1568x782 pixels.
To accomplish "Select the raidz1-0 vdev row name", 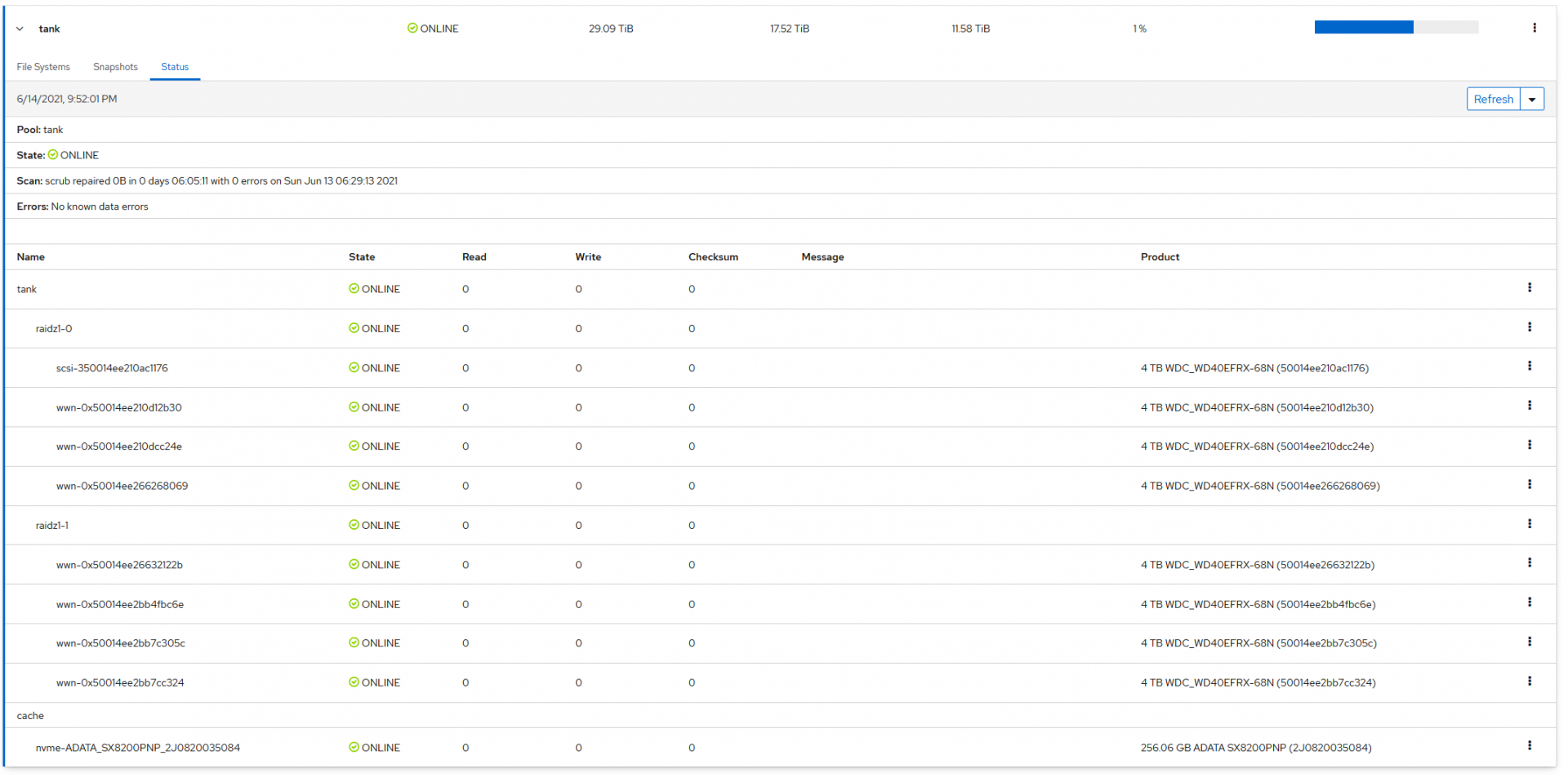I will click(x=54, y=329).
